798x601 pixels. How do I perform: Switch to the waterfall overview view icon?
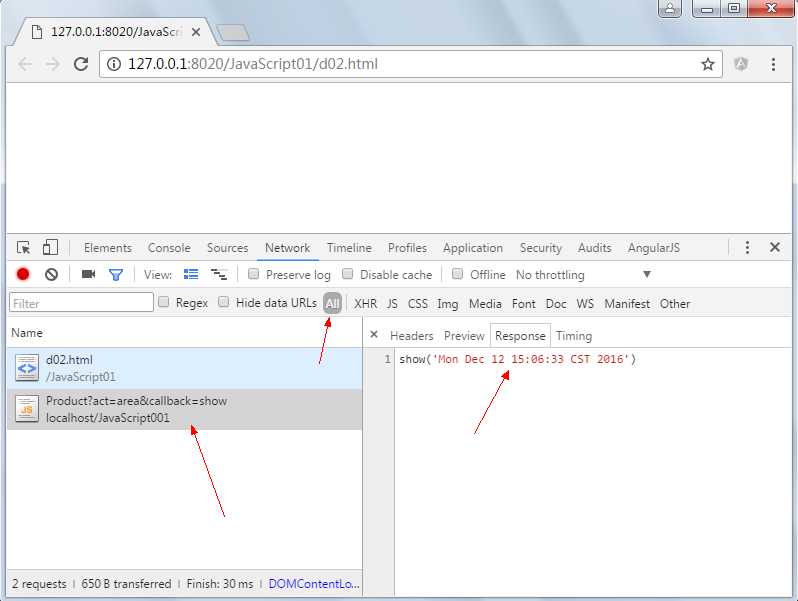[x=219, y=274]
